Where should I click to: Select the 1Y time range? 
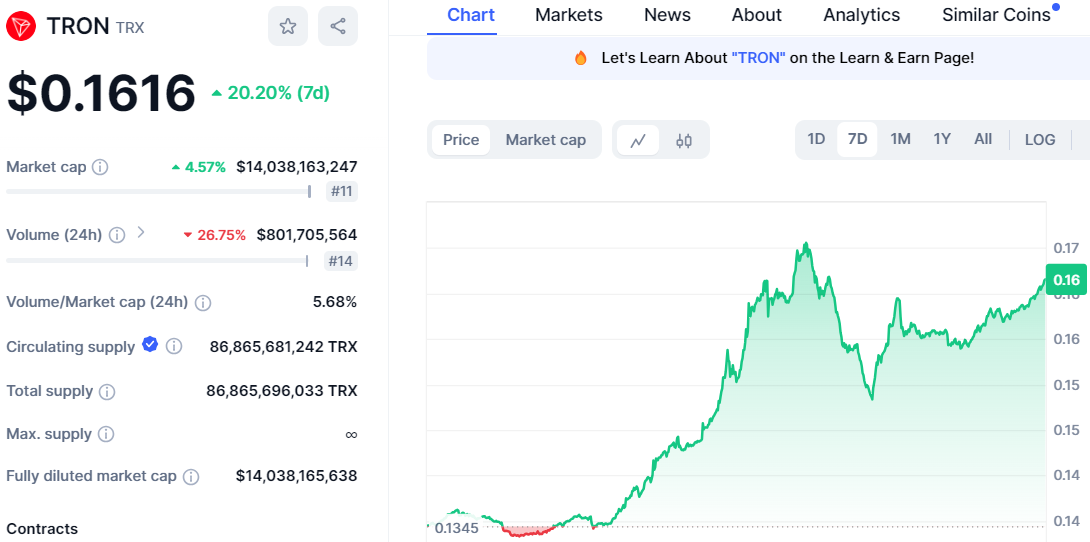[x=942, y=139]
